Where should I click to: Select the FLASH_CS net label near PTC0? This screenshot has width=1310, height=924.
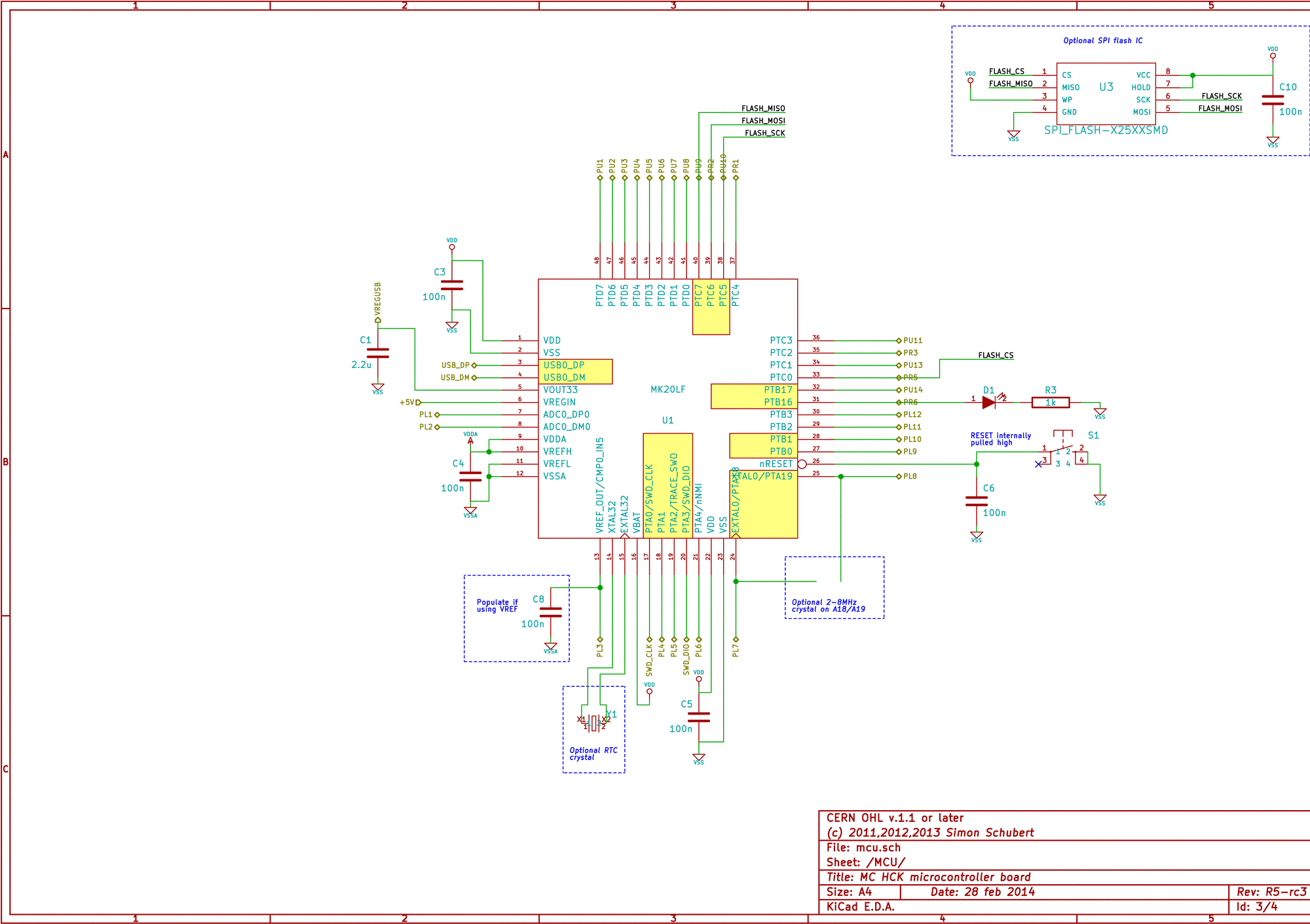(x=995, y=356)
